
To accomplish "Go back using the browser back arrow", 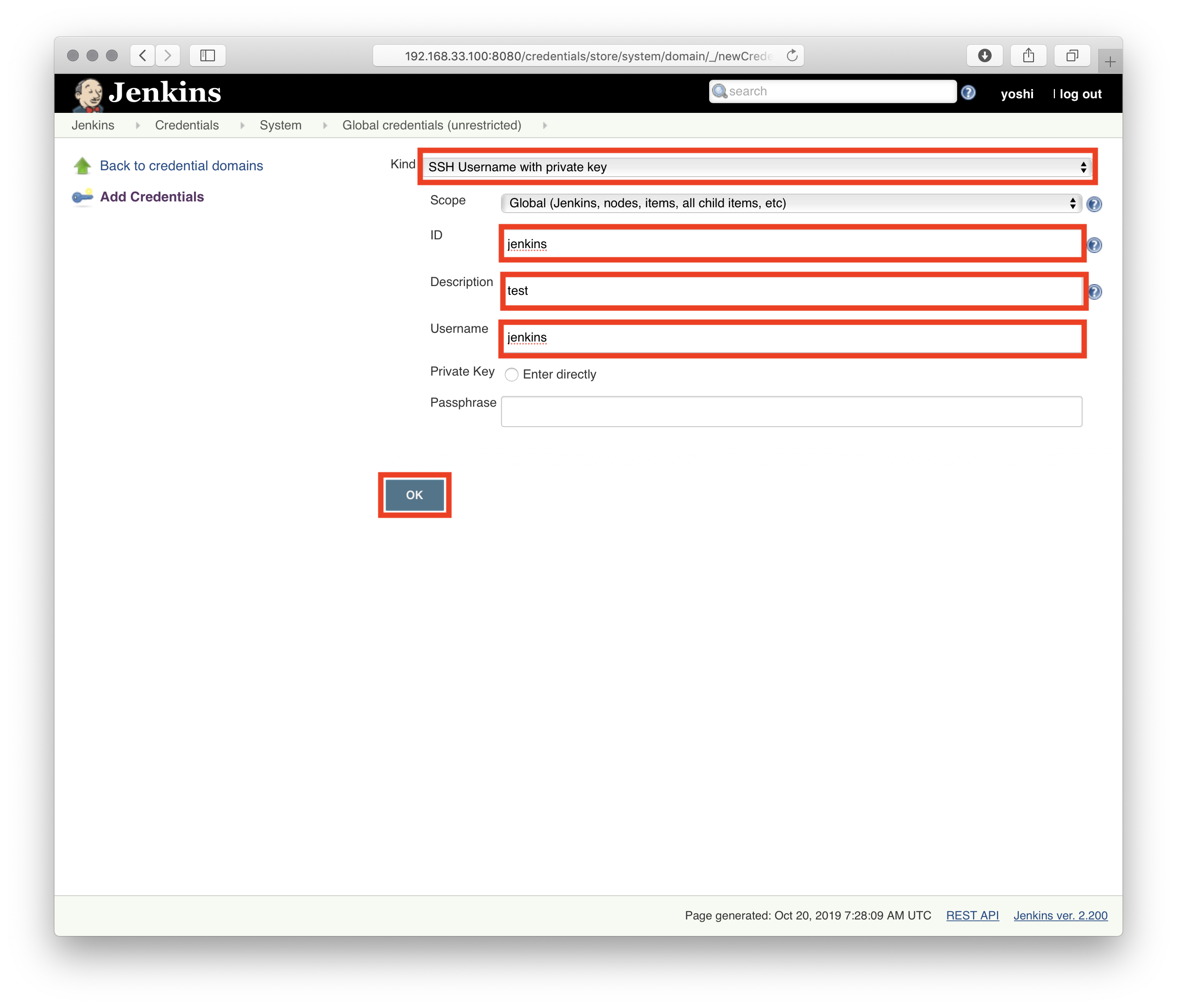I will click(x=143, y=55).
